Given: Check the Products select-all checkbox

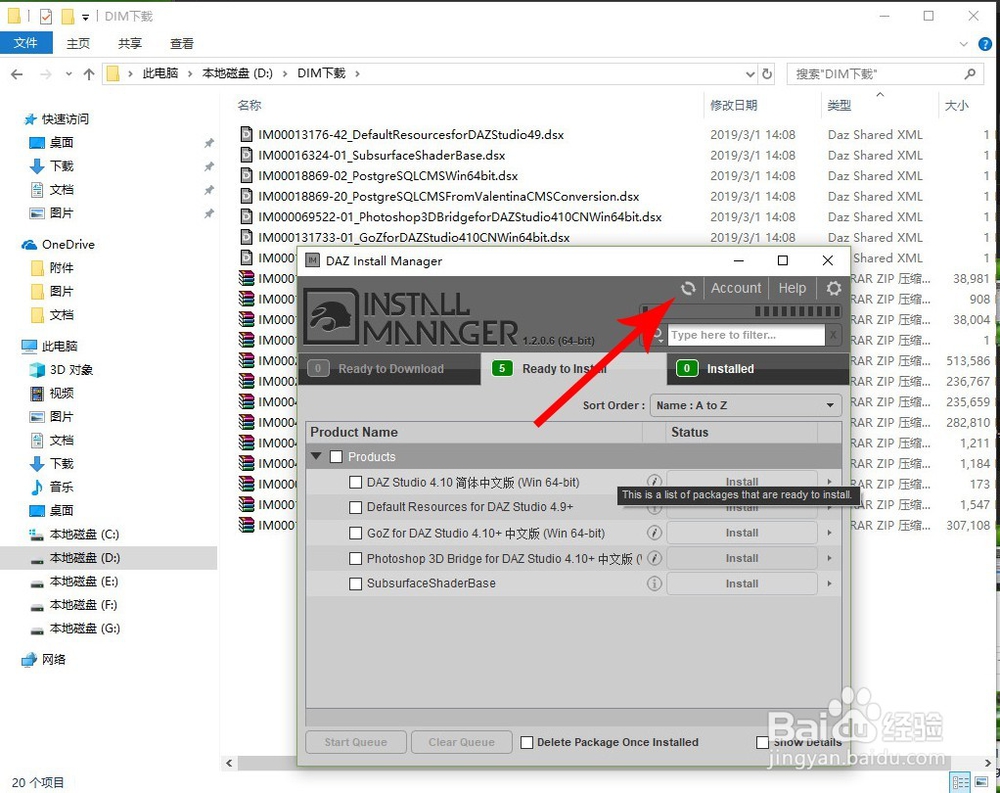Looking at the screenshot, I should (336, 457).
